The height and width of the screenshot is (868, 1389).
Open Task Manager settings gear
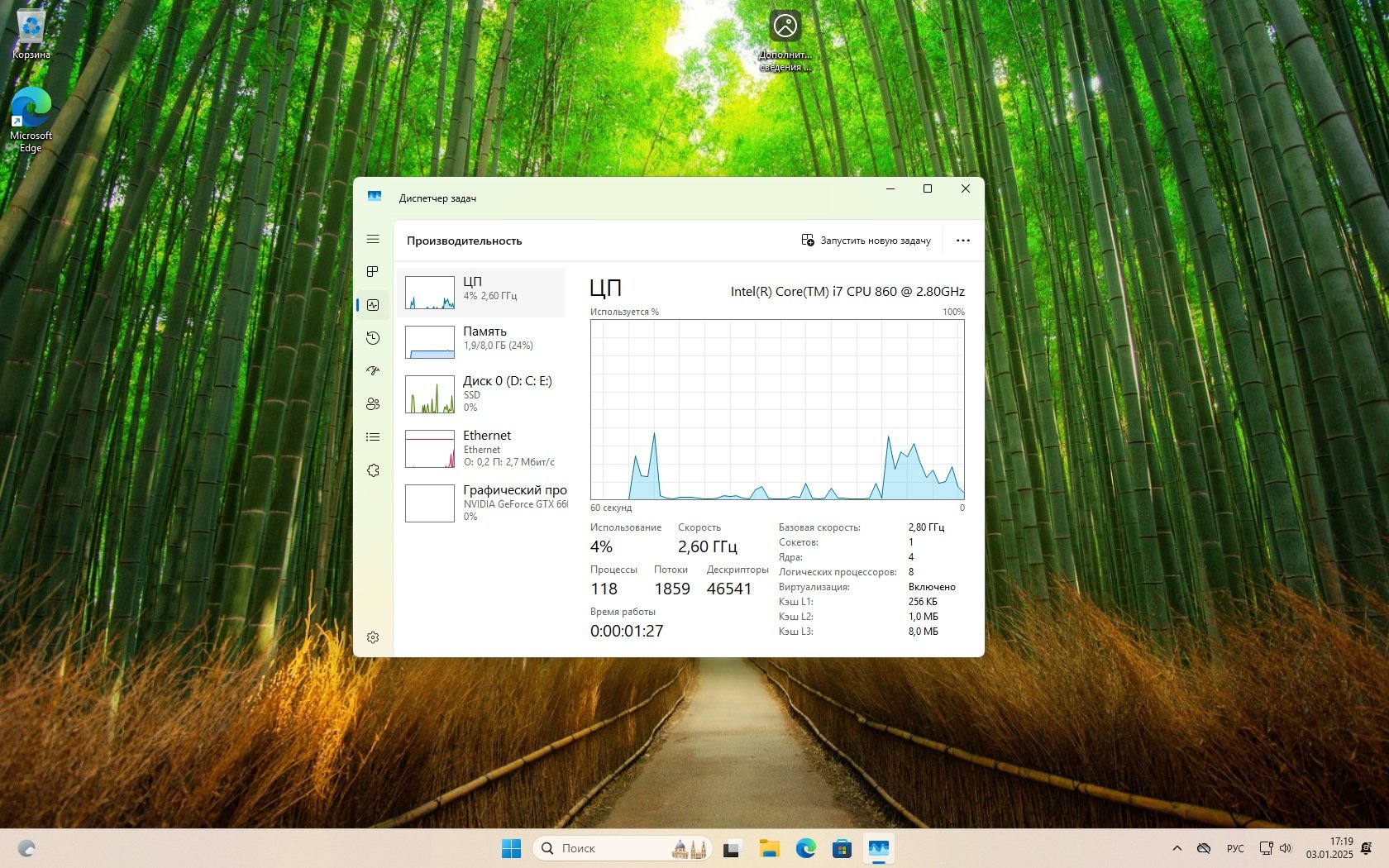pos(373,637)
